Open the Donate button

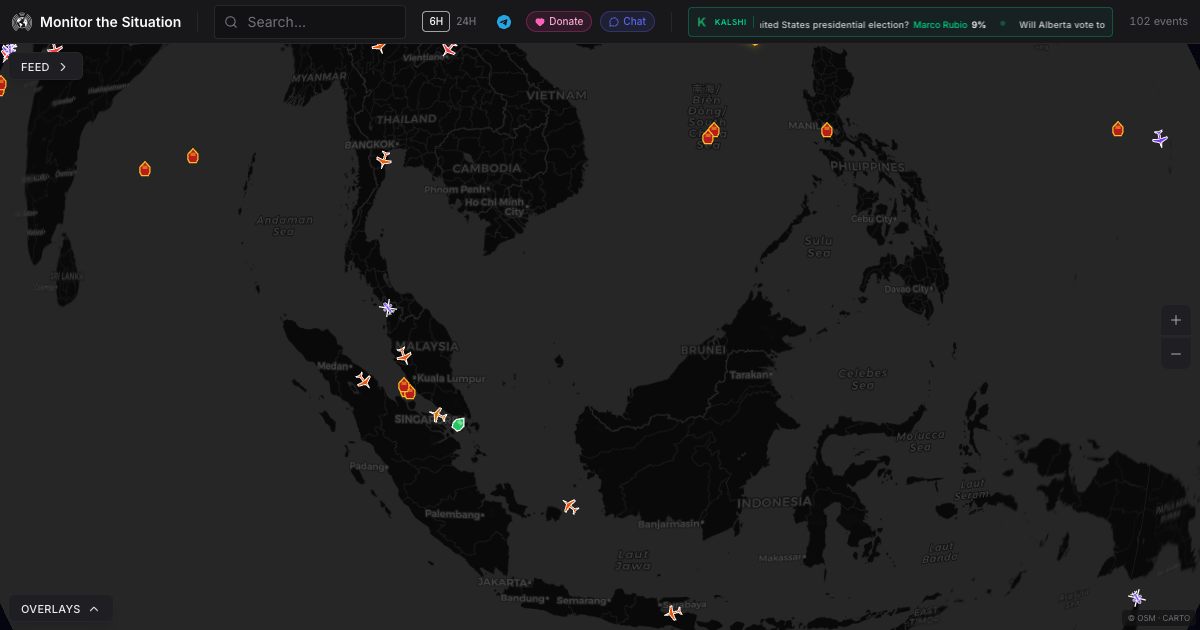point(558,20)
